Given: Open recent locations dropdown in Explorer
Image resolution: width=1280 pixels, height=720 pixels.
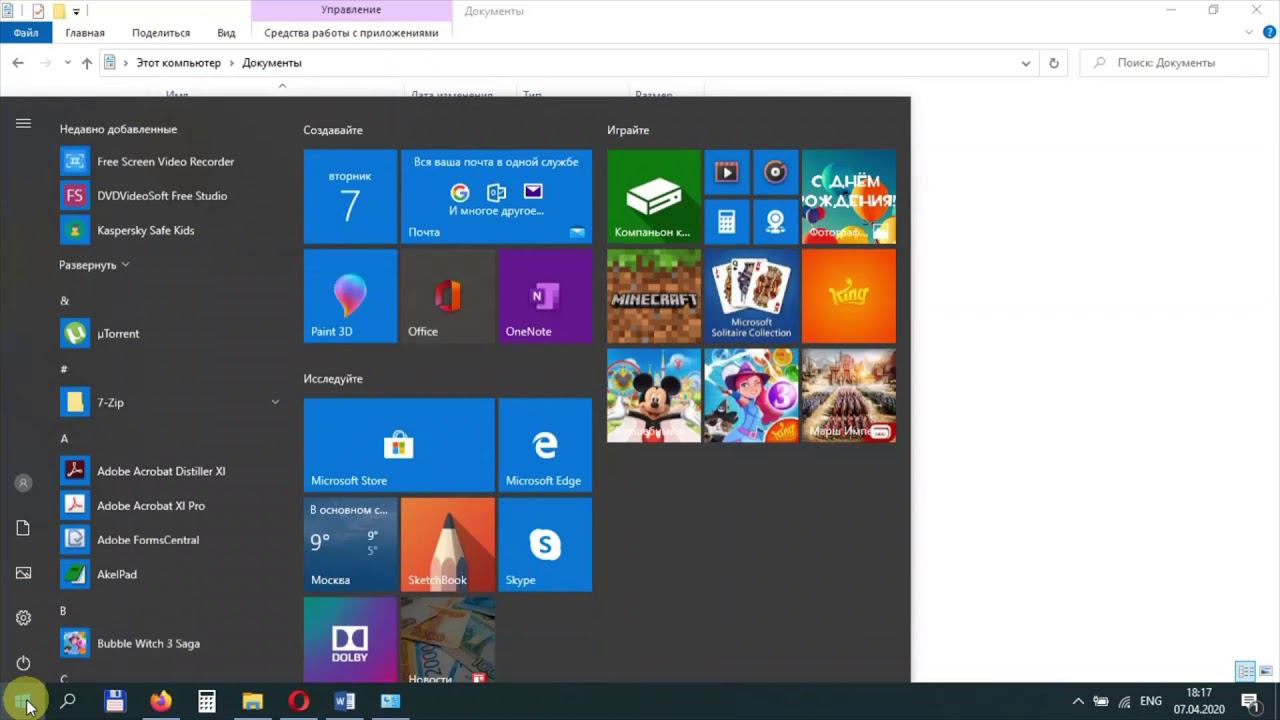Looking at the screenshot, I should (x=68, y=63).
